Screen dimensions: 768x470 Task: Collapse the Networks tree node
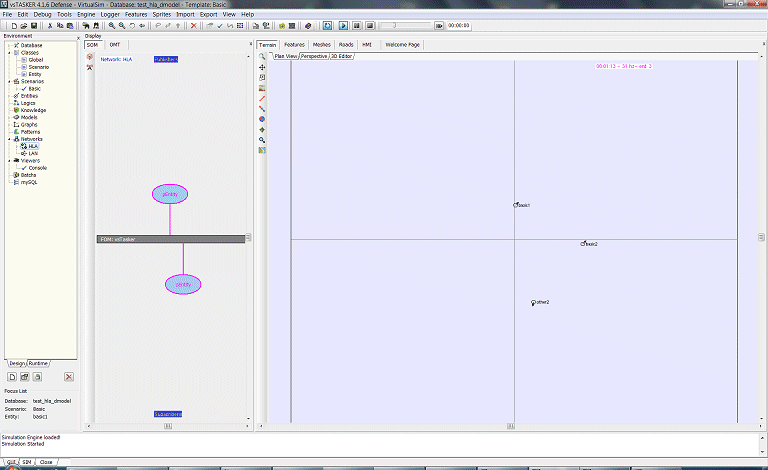coord(9,139)
